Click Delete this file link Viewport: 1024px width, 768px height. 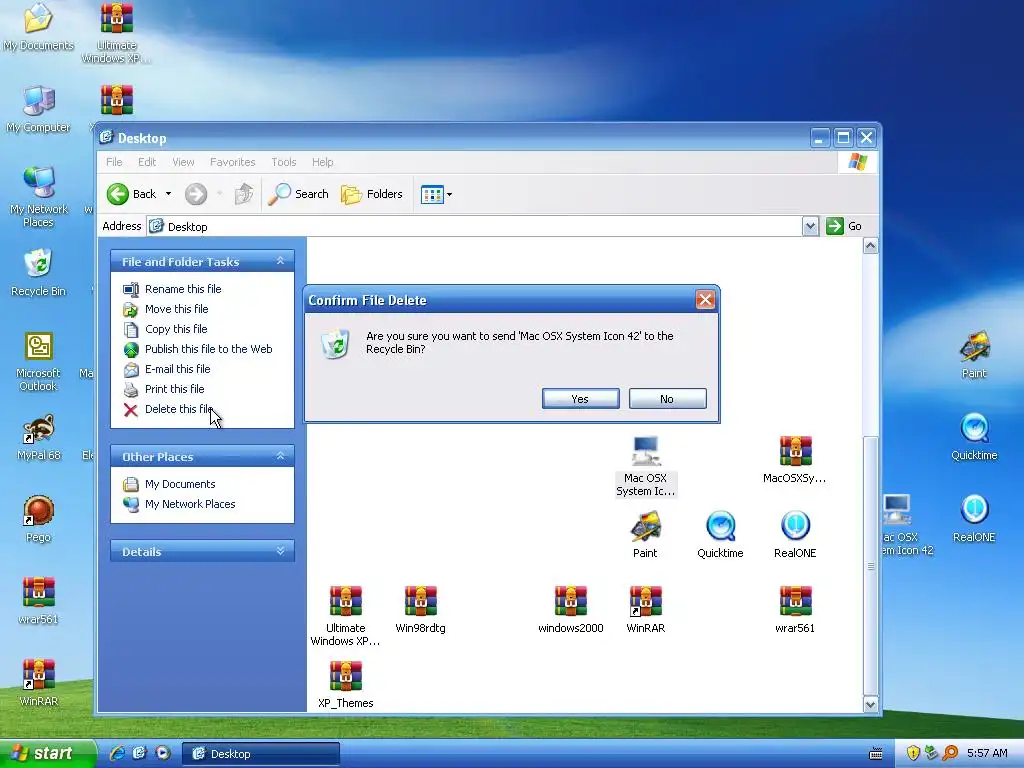click(x=178, y=409)
